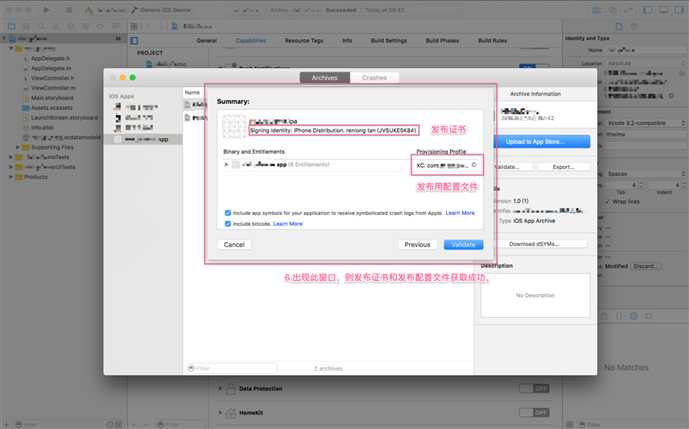Open Learn More link for app symbols
The width and height of the screenshot is (689, 429).
[x=460, y=213]
